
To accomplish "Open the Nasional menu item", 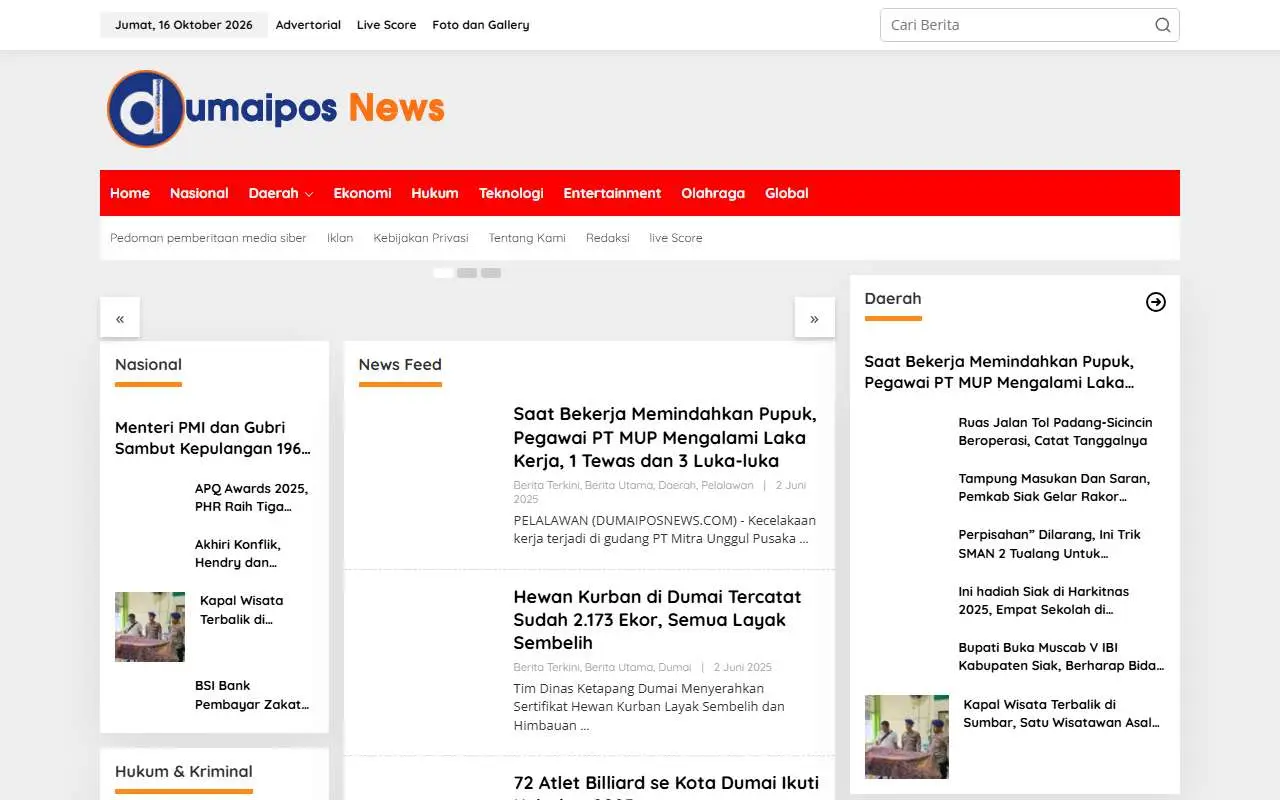I will [199, 193].
